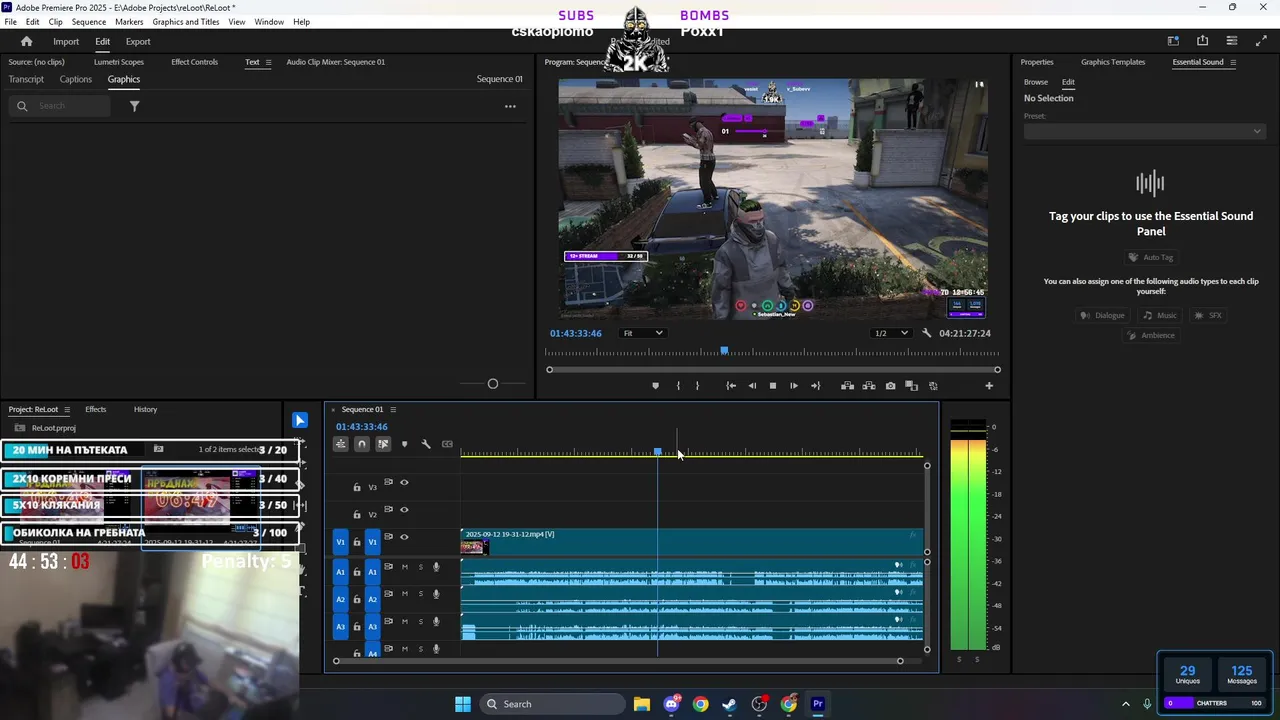Viewport: 1280px width, 720px height.
Task: Open the Graphics panel three-dot options
Action: pos(510,106)
